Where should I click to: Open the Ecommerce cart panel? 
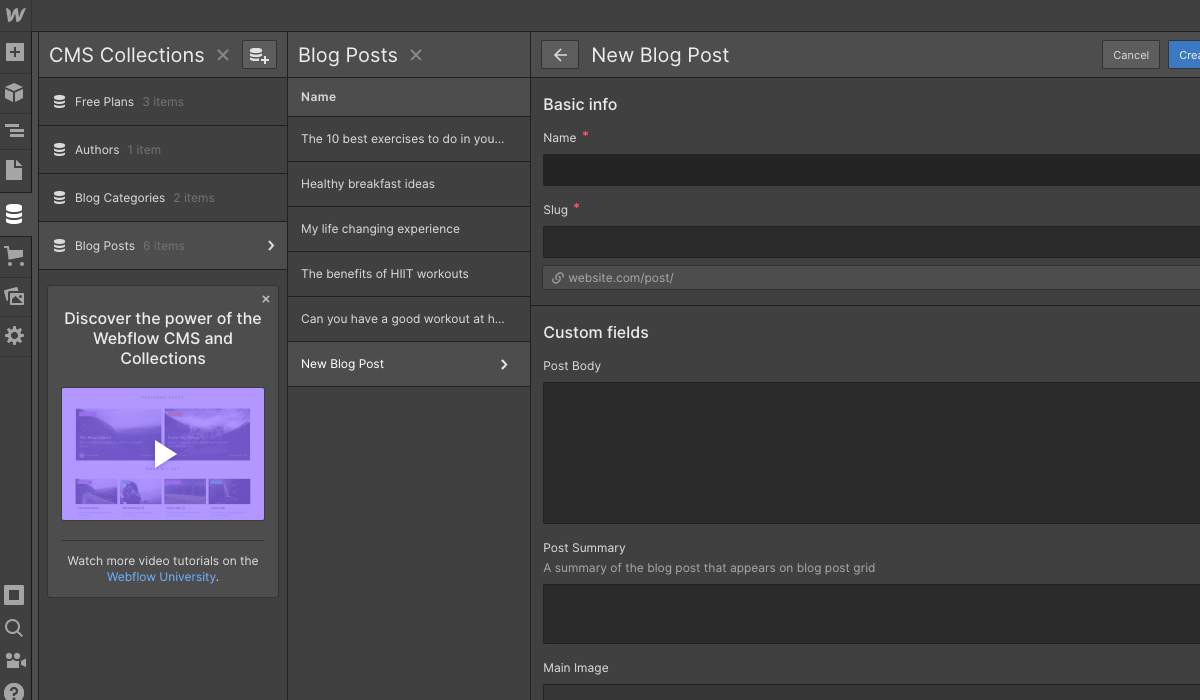14,256
